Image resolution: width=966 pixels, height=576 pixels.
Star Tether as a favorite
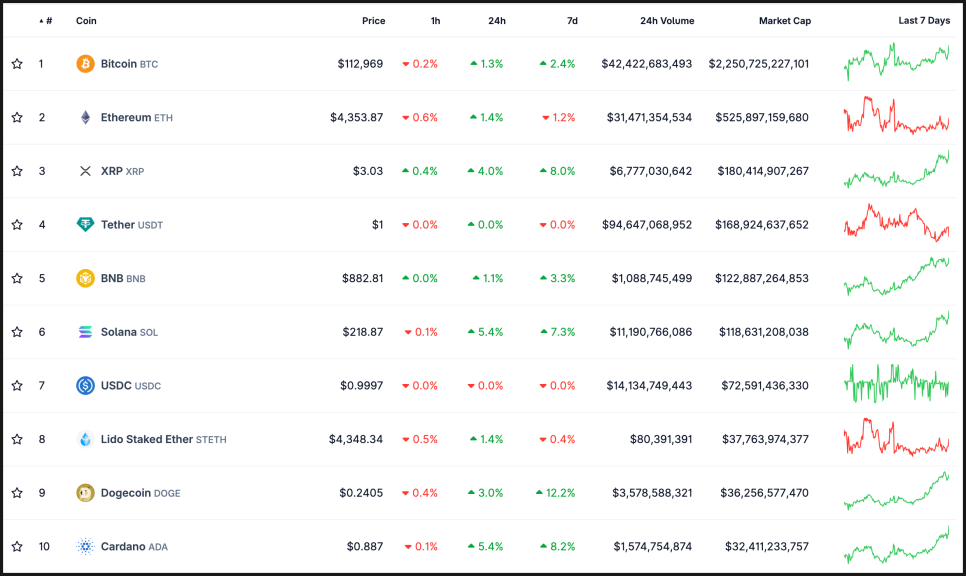tap(17, 224)
